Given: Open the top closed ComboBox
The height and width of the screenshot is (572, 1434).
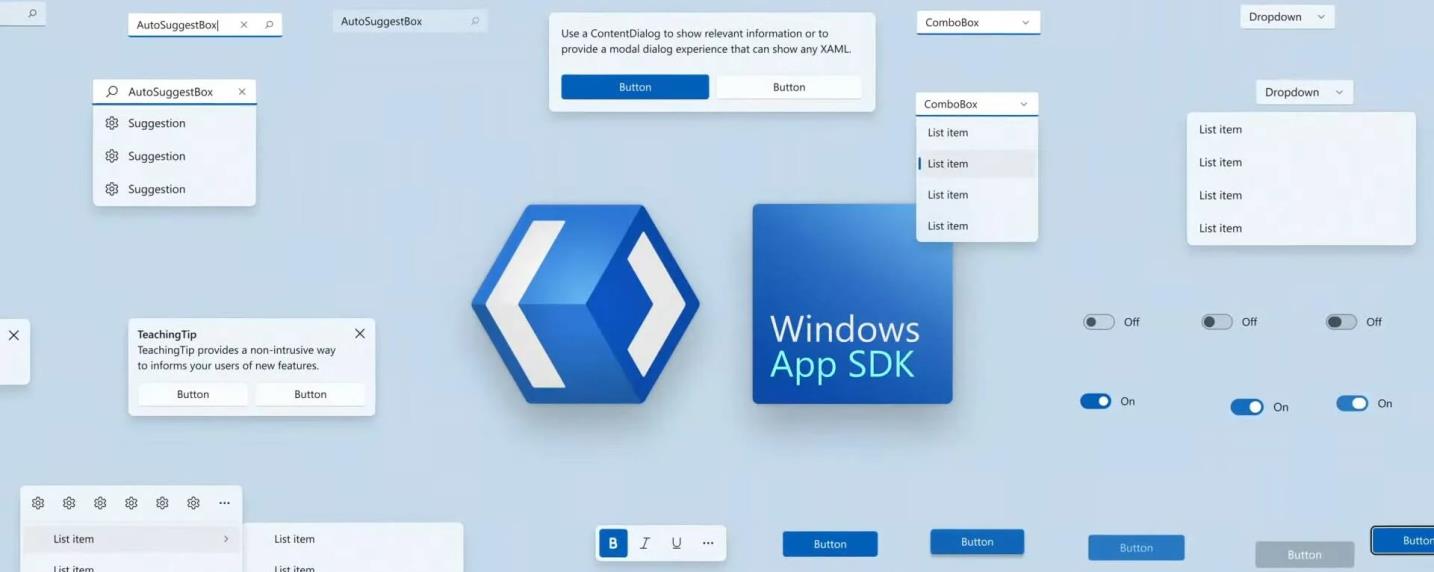Looking at the screenshot, I should [x=978, y=22].
